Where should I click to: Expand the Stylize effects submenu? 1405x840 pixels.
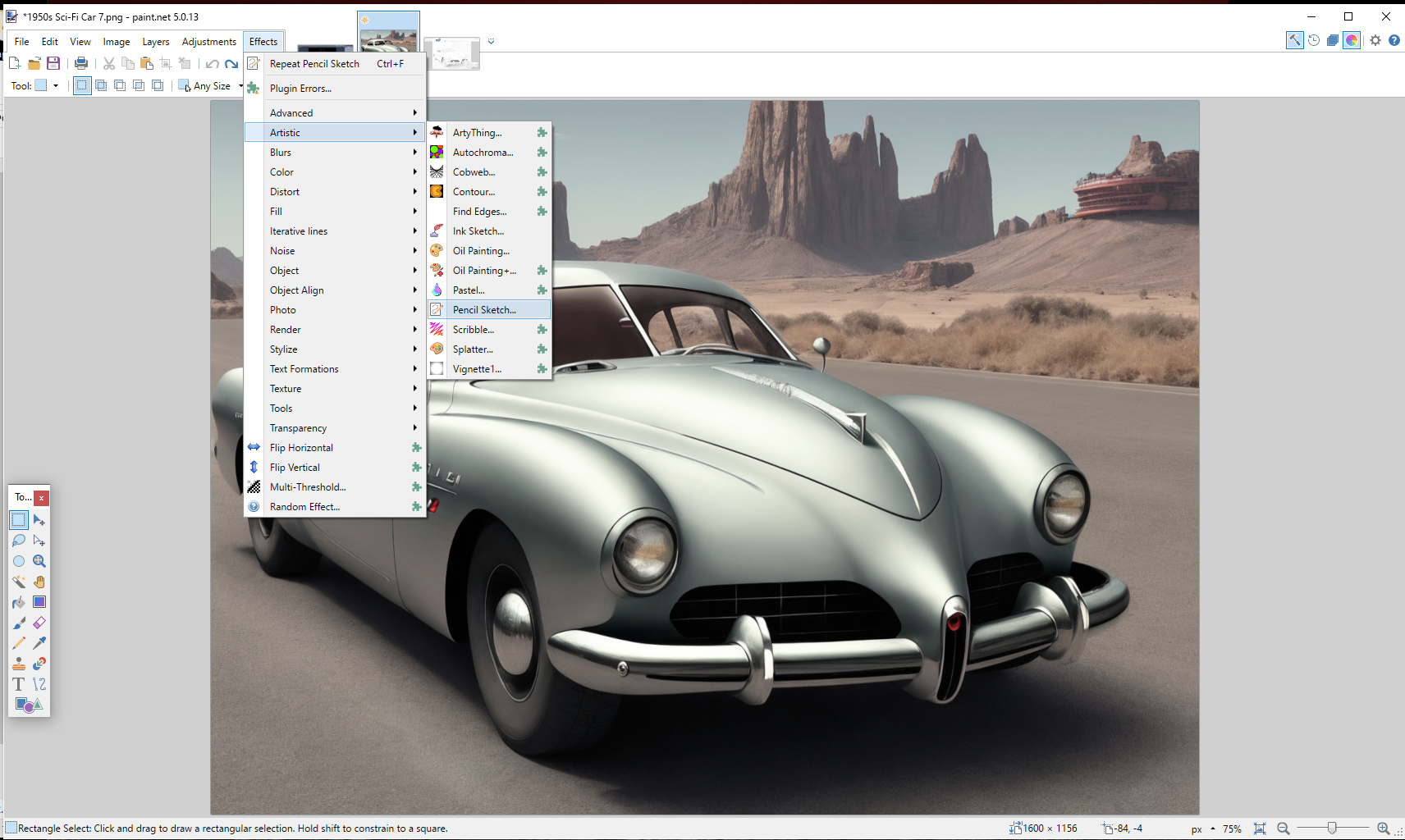coord(335,349)
